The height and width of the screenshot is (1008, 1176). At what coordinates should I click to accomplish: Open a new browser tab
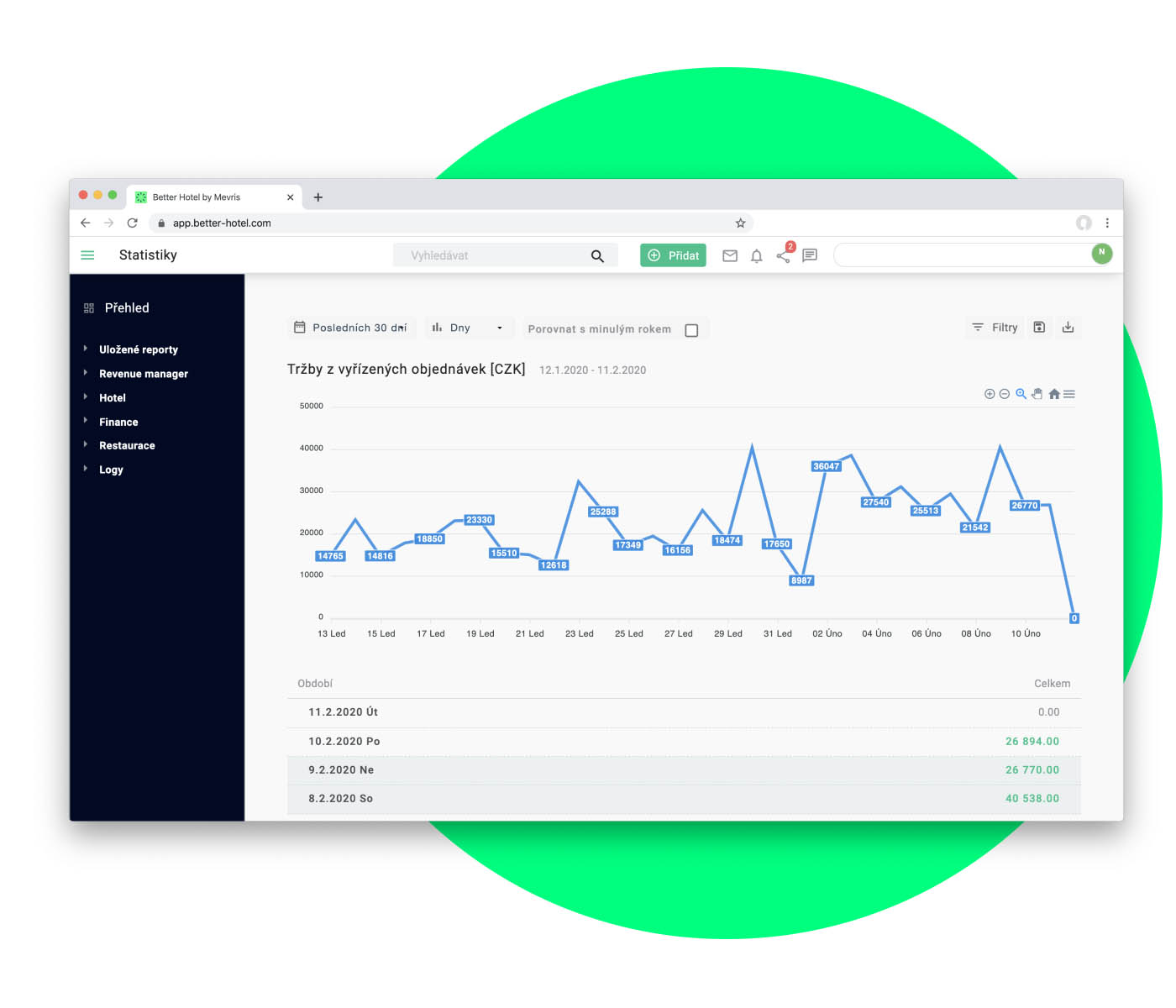click(x=318, y=197)
